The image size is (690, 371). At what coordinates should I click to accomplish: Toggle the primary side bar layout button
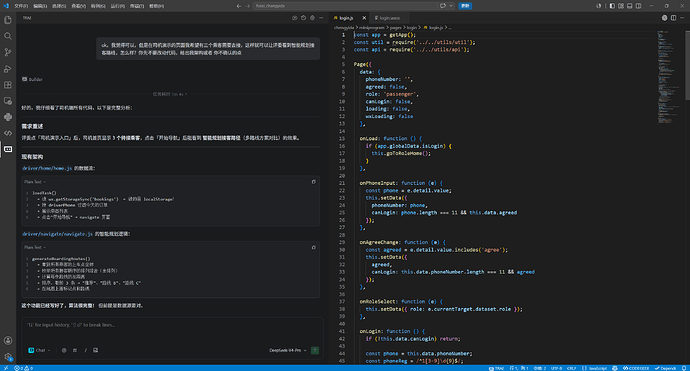[612, 6]
